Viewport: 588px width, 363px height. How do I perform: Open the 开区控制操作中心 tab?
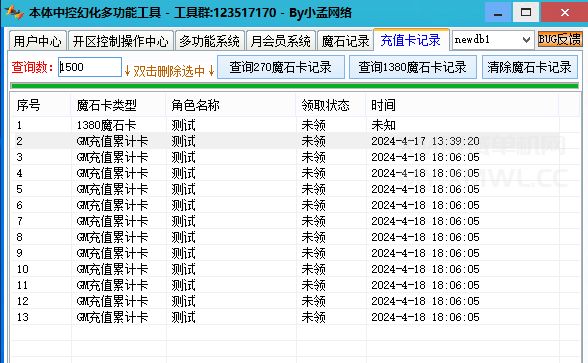tap(120, 40)
